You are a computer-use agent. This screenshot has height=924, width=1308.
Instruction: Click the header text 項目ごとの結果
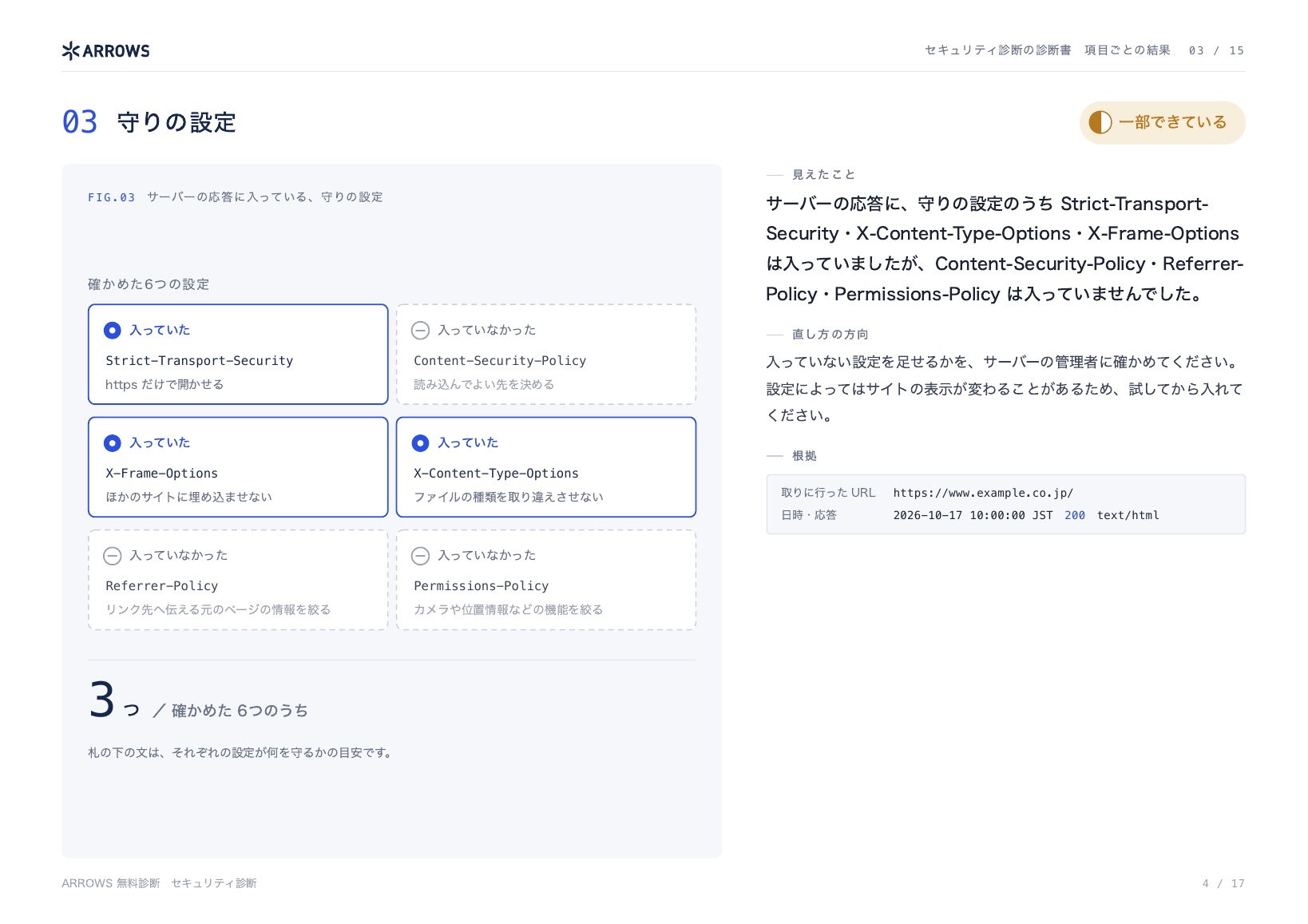click(x=1128, y=50)
